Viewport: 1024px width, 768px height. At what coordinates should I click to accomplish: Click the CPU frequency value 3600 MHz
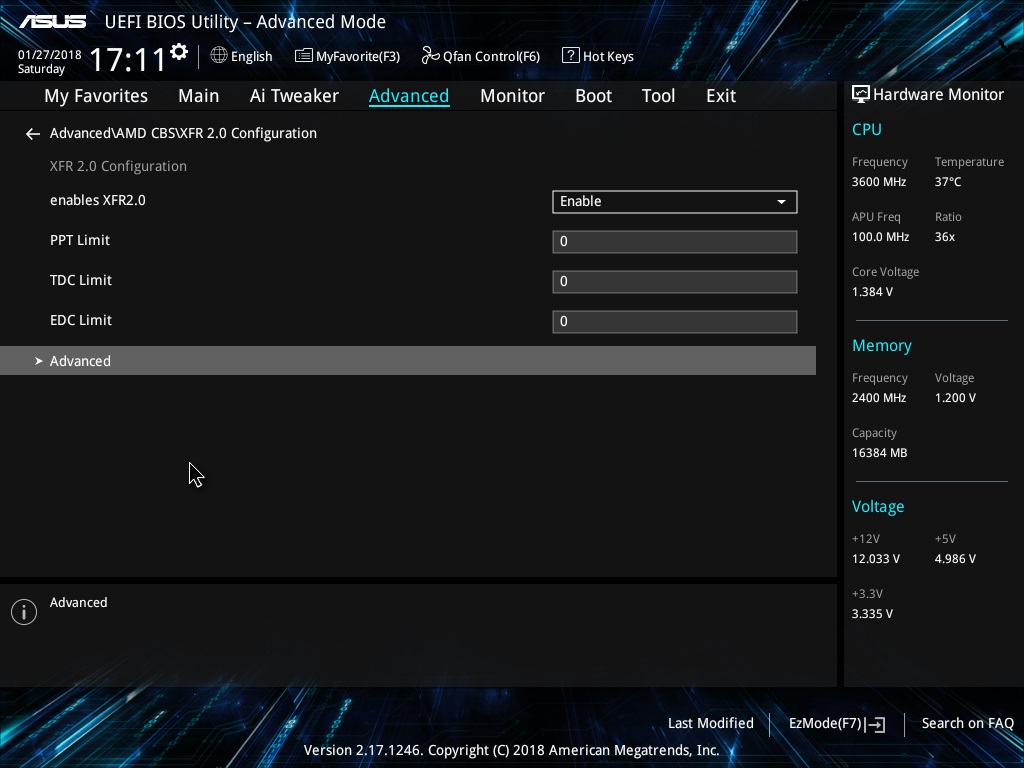pos(879,182)
